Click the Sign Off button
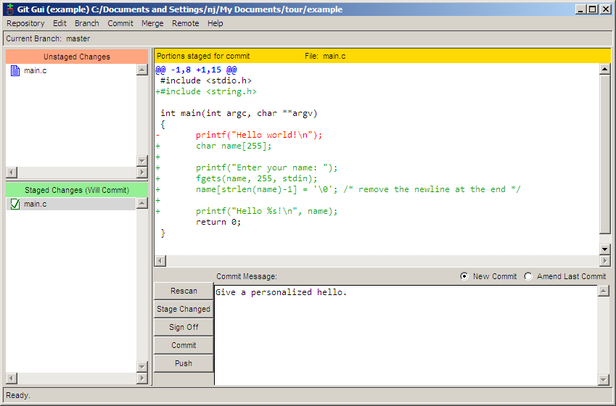Viewport: 616px width, 406px height. tap(183, 327)
